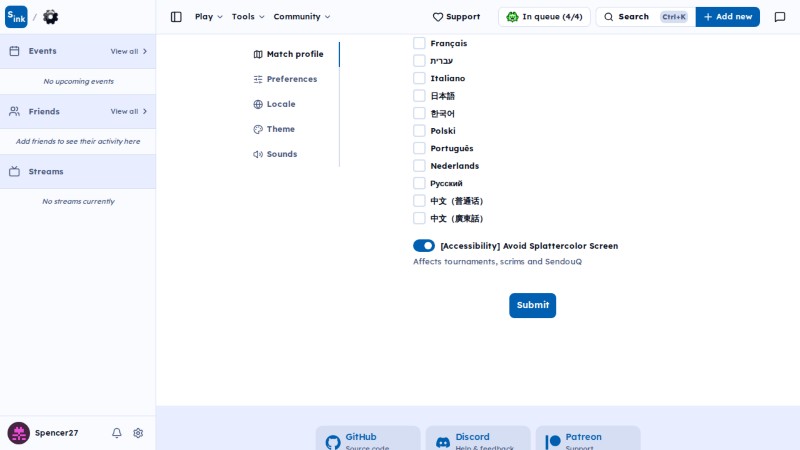Viewport: 800px width, 450px height.
Task: Click View all for Friends
Action: click(129, 111)
